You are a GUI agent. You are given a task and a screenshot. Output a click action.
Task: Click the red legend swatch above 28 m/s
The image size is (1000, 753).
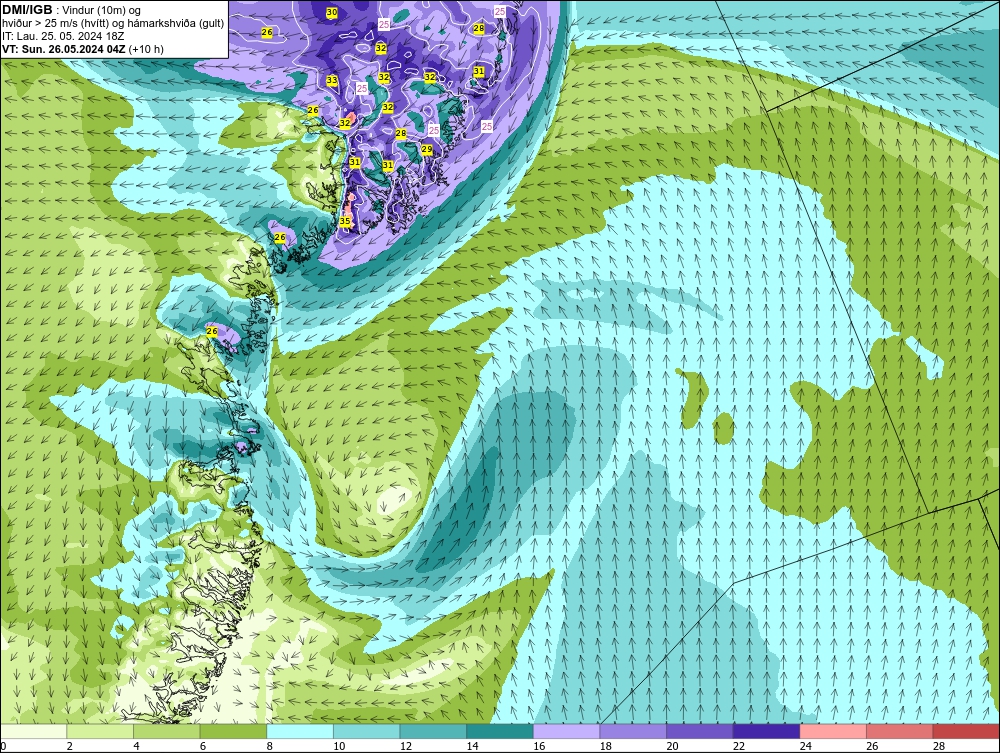point(966,731)
